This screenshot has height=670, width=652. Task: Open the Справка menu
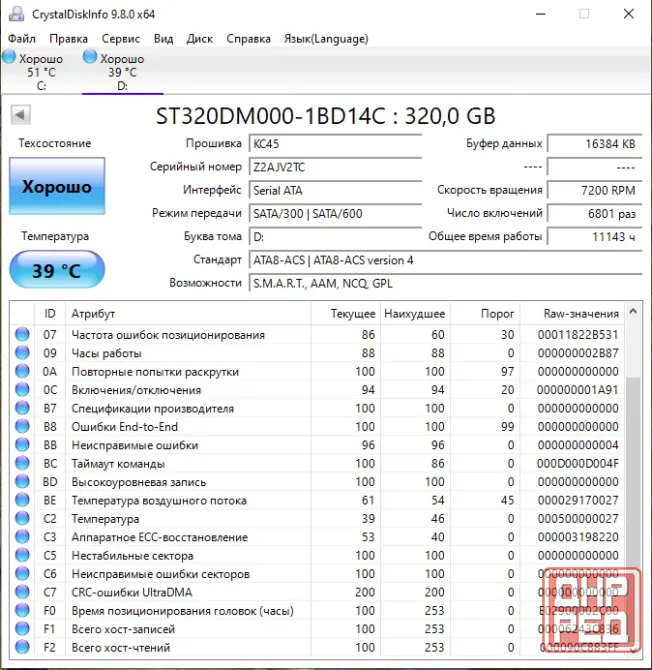[248, 38]
